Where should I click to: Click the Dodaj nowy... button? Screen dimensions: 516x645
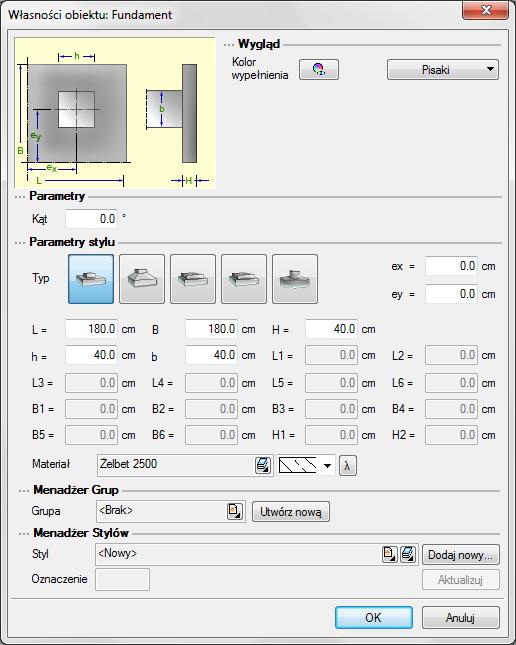[461, 555]
